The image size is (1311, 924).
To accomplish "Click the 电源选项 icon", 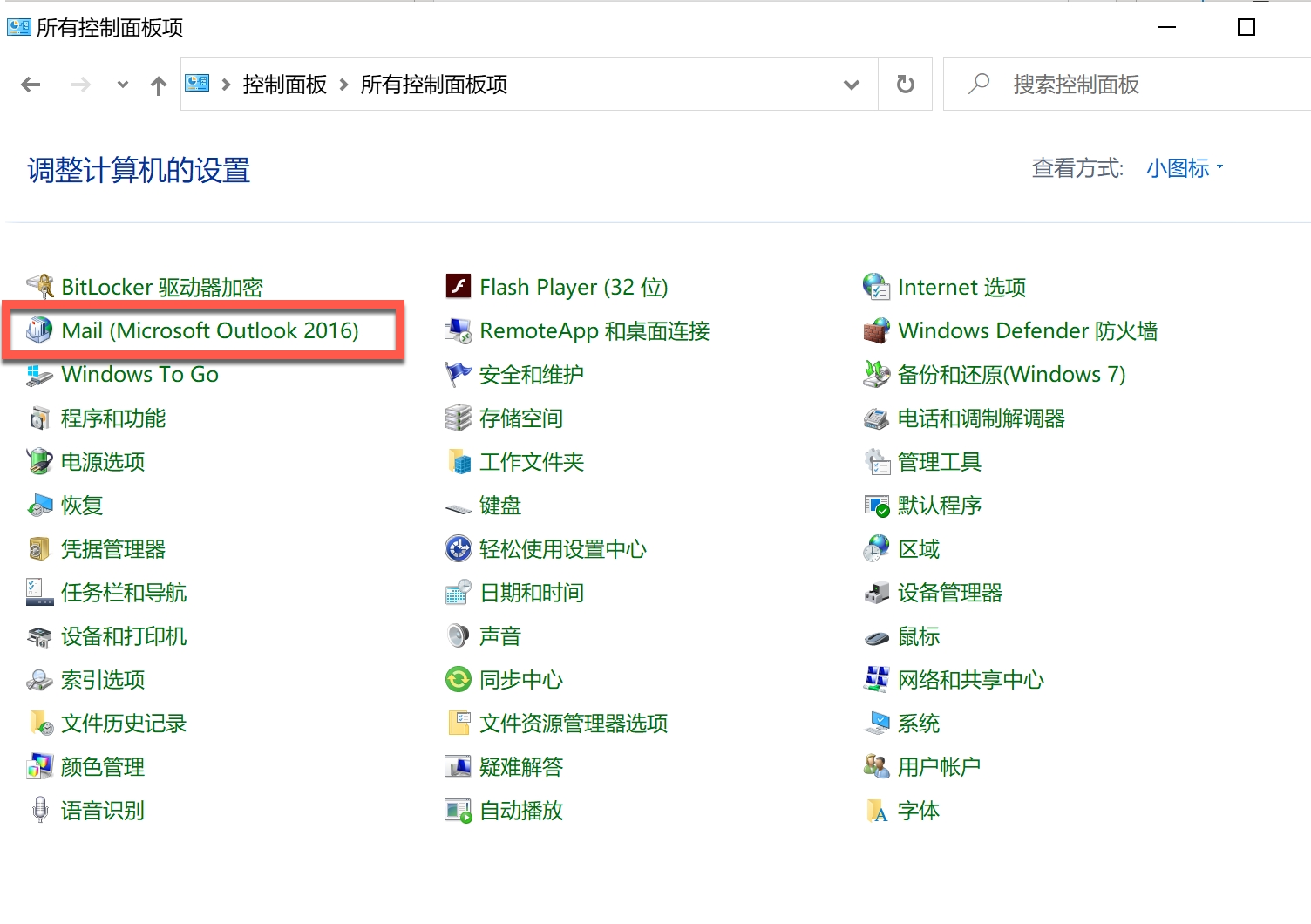I will point(39,462).
